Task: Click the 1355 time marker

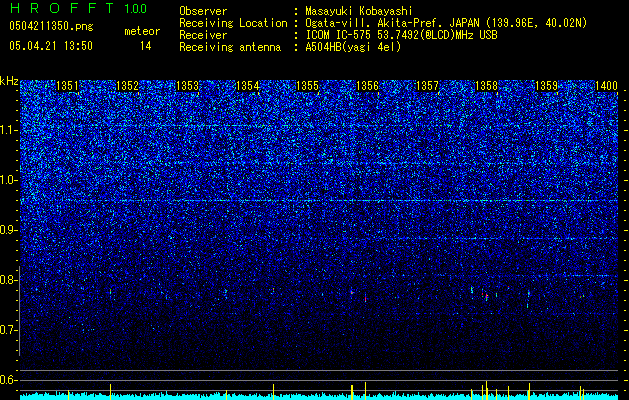Action: click(x=307, y=86)
